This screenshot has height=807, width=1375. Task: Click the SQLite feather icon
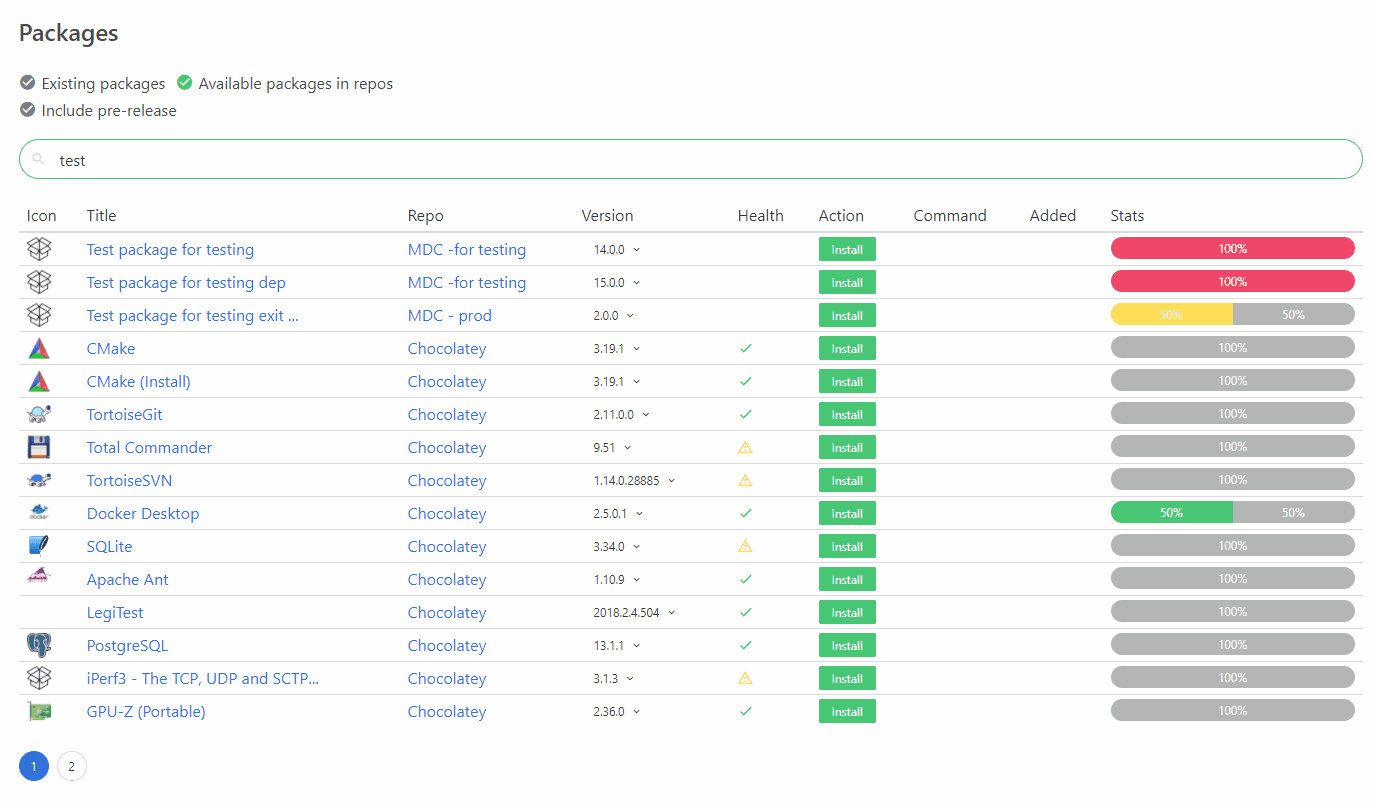coord(39,546)
